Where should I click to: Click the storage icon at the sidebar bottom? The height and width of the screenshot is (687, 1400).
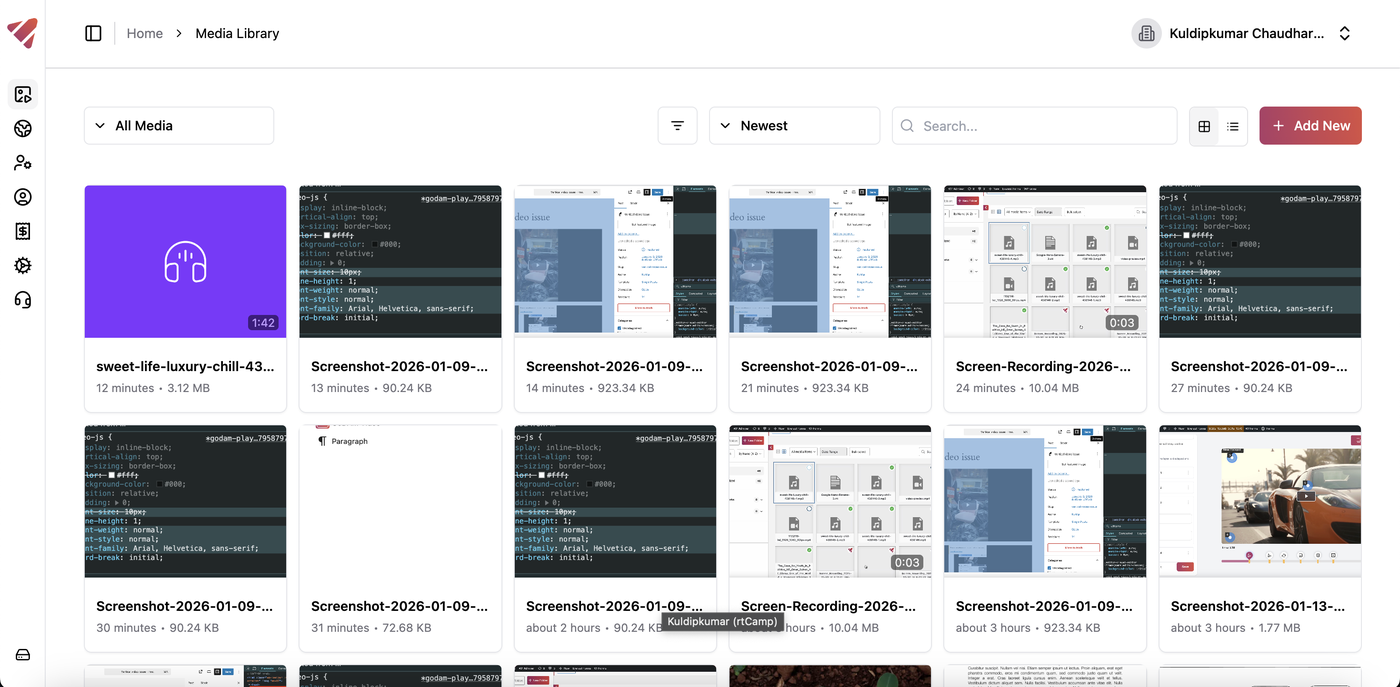click(x=23, y=655)
